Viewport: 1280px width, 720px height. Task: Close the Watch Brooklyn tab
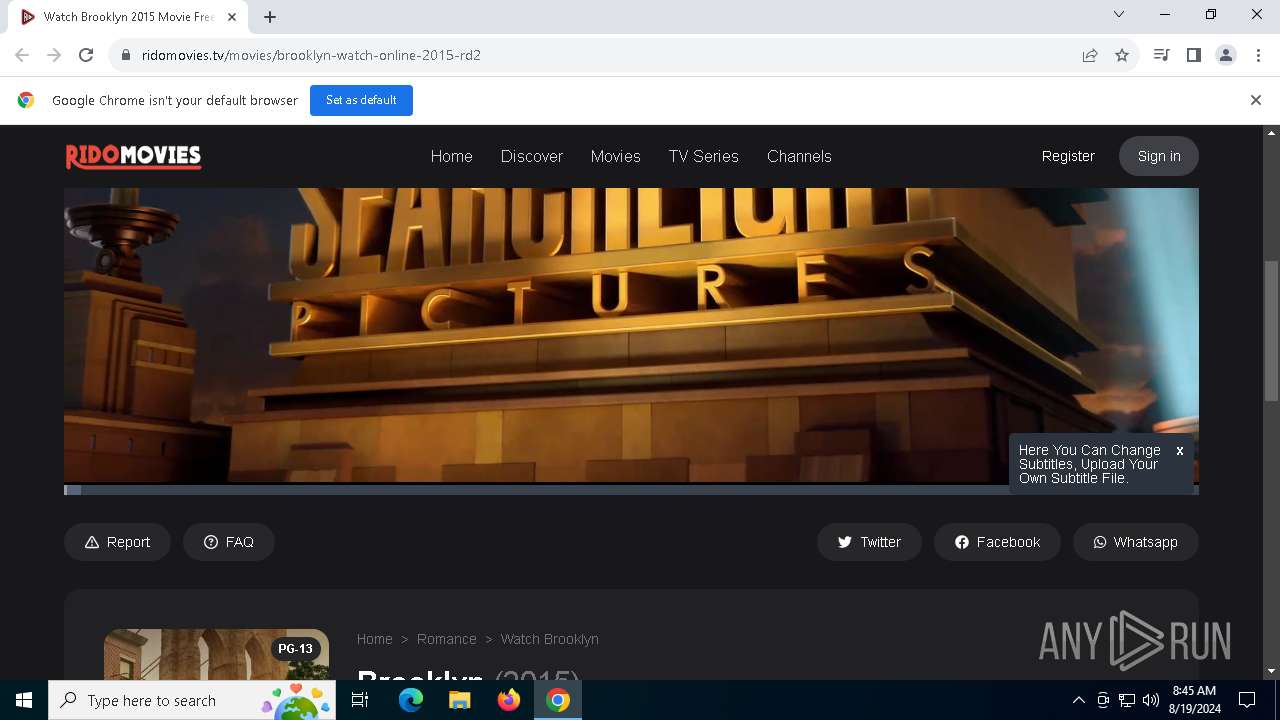(x=232, y=17)
